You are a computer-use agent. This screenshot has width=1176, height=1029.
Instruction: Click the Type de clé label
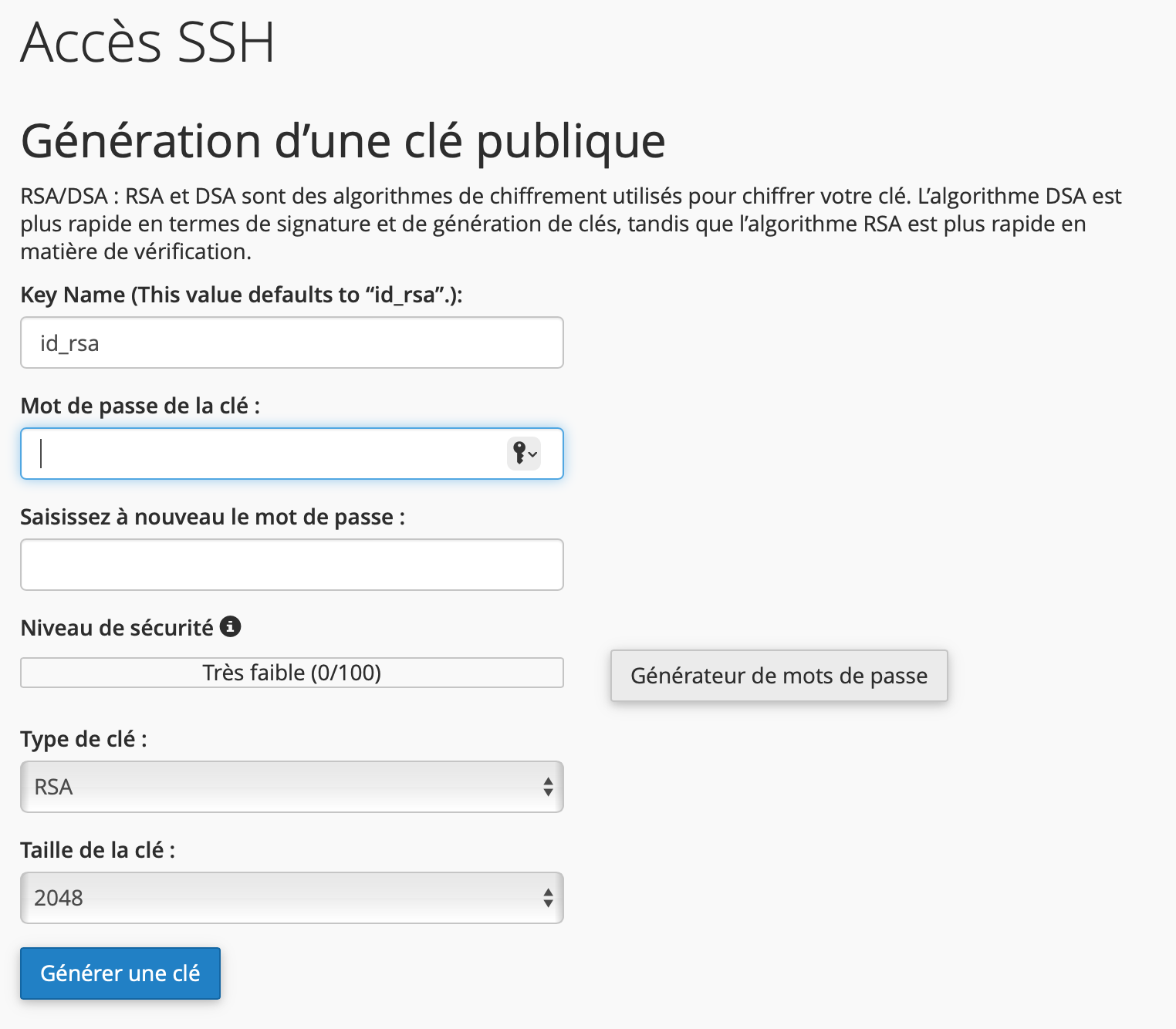(x=83, y=739)
